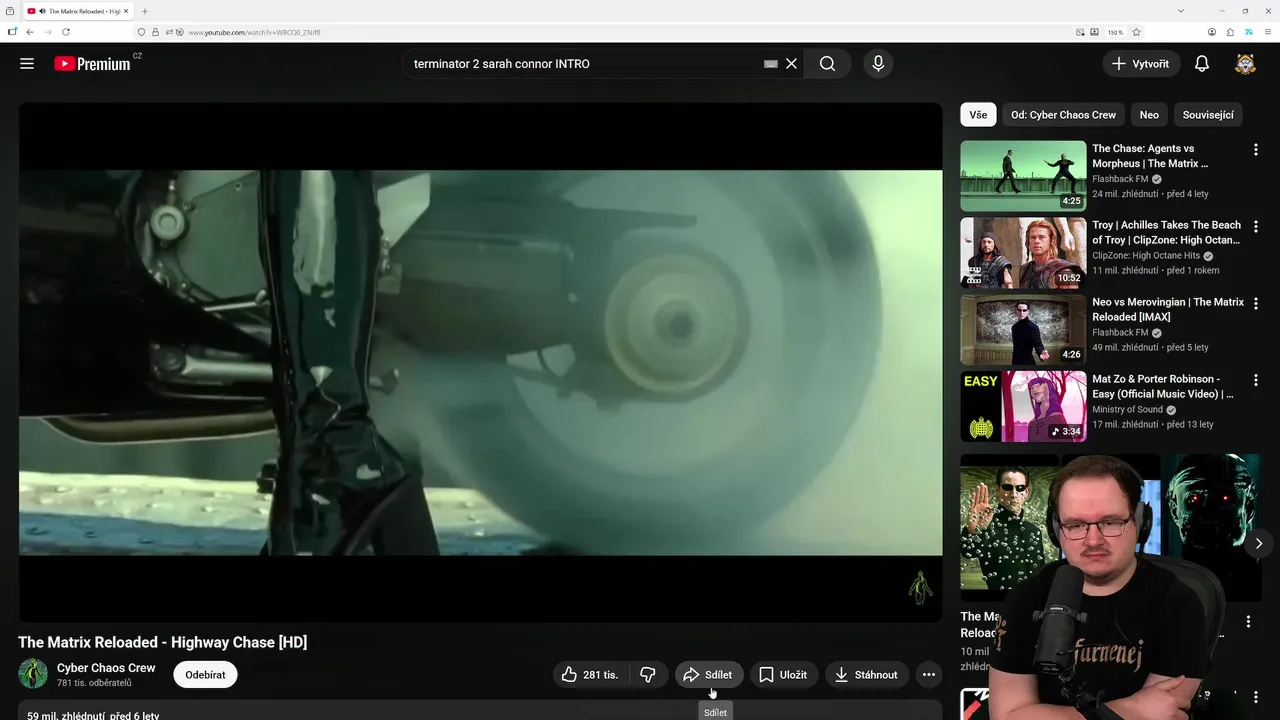This screenshot has width=1280, height=720.
Task: Open more actions (three dots) beside Stáhnout
Action: (x=928, y=675)
